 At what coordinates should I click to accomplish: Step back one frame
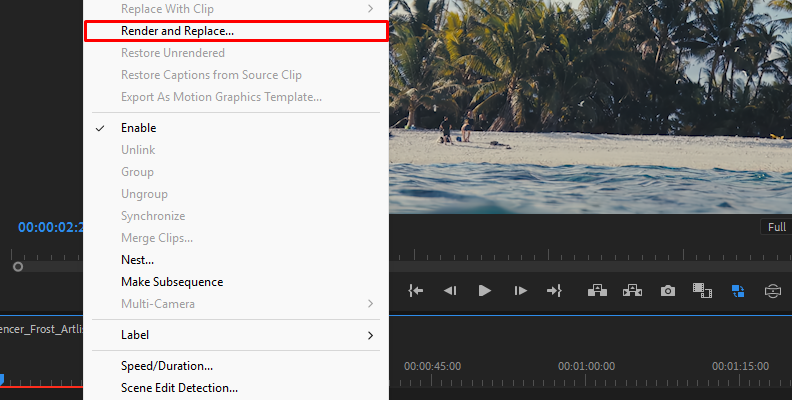point(450,290)
